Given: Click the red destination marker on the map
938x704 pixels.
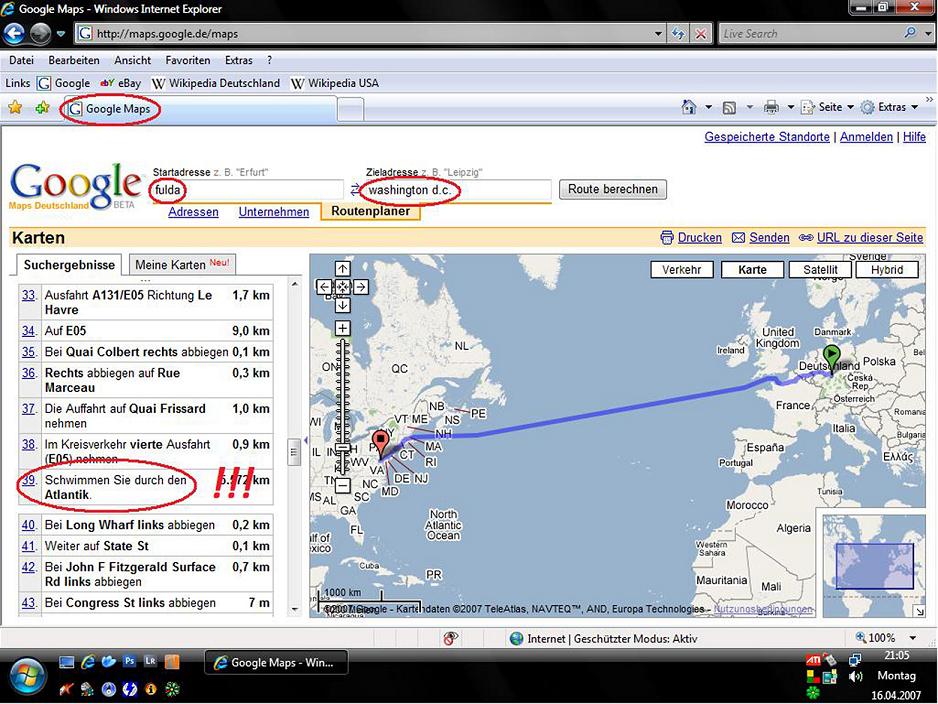Looking at the screenshot, I should coord(380,444).
